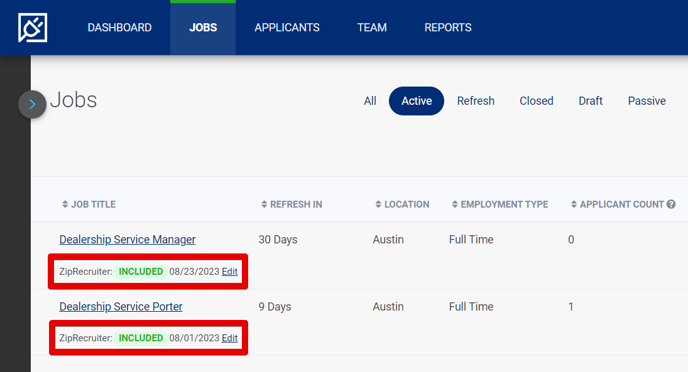
Task: Click the EMPLOYMENT TYPE column header
Action: point(504,204)
